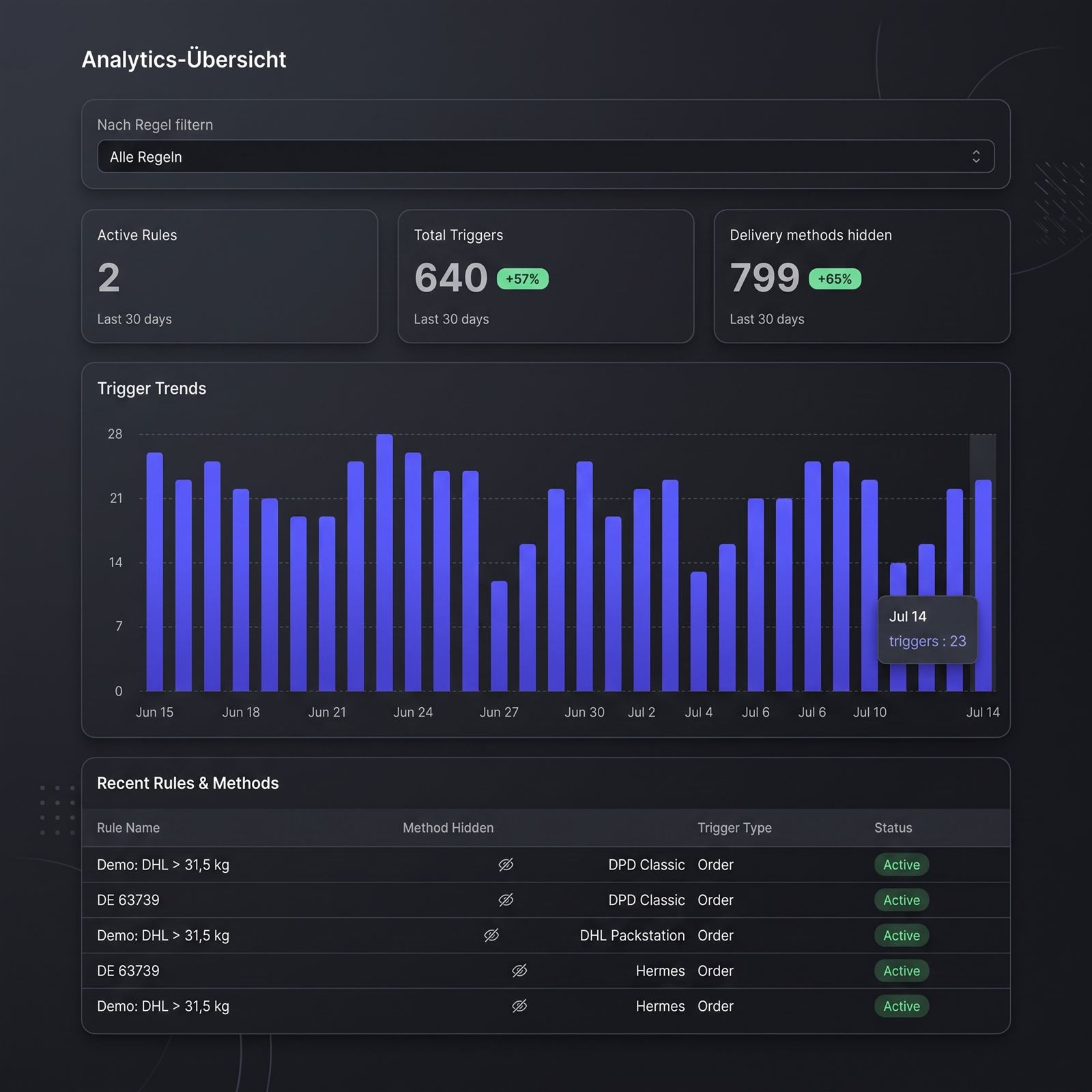
Task: Select the Active Rules card
Action: (x=229, y=276)
